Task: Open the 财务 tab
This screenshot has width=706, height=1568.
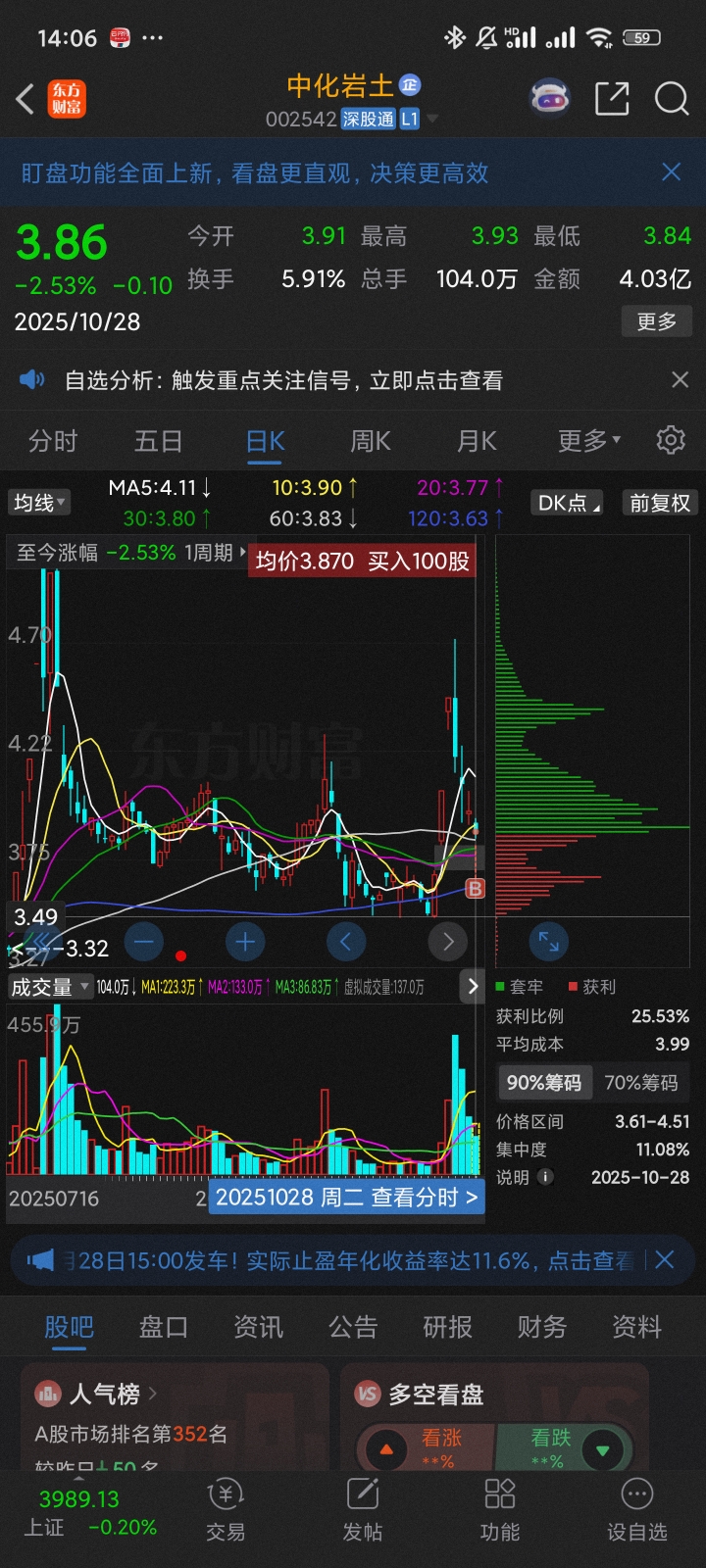Action: [542, 1327]
